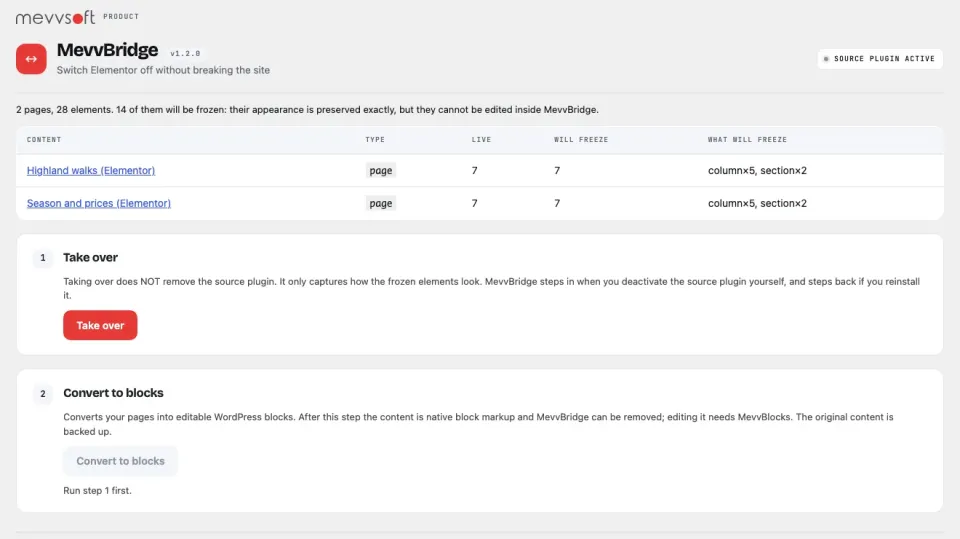Image resolution: width=960 pixels, height=539 pixels.
Task: Click the step 2 number badge
Action: pyautogui.click(x=43, y=394)
